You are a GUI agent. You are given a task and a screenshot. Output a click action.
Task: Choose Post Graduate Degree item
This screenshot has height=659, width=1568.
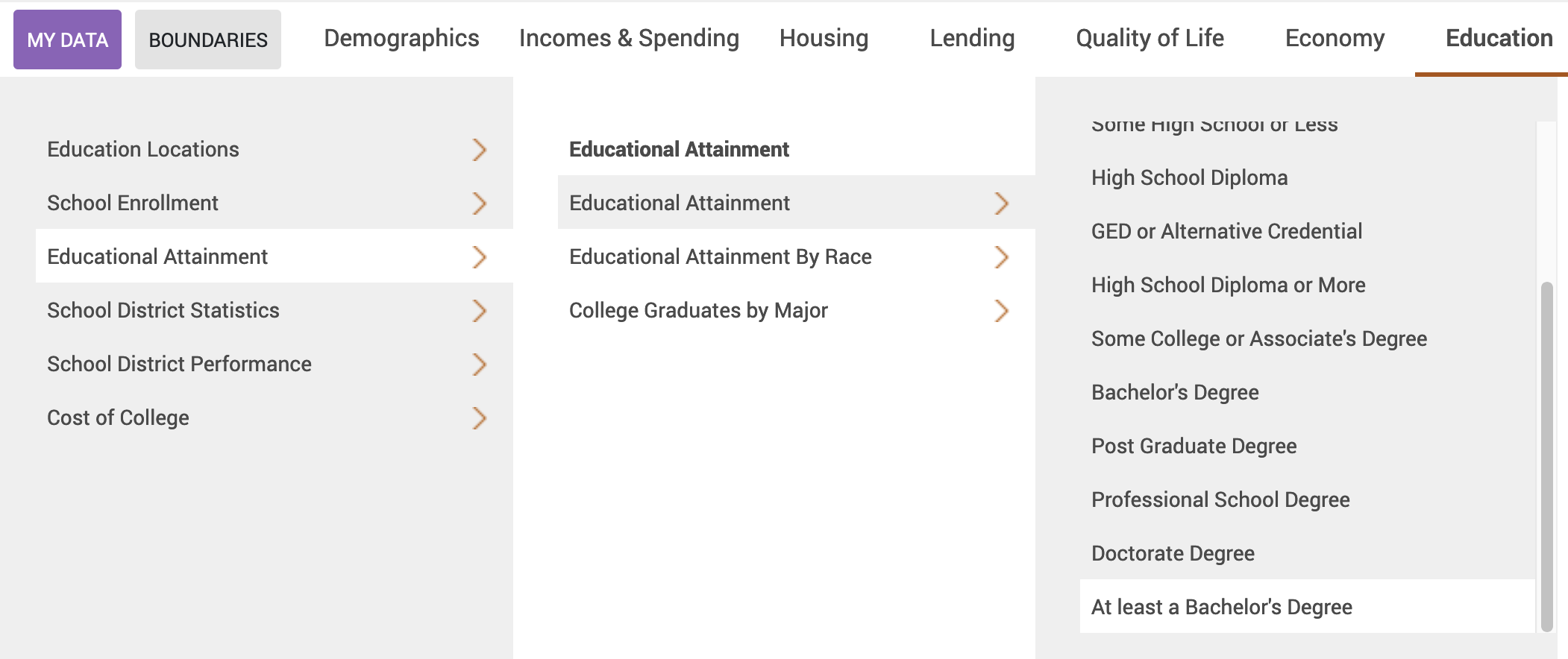(x=1194, y=446)
